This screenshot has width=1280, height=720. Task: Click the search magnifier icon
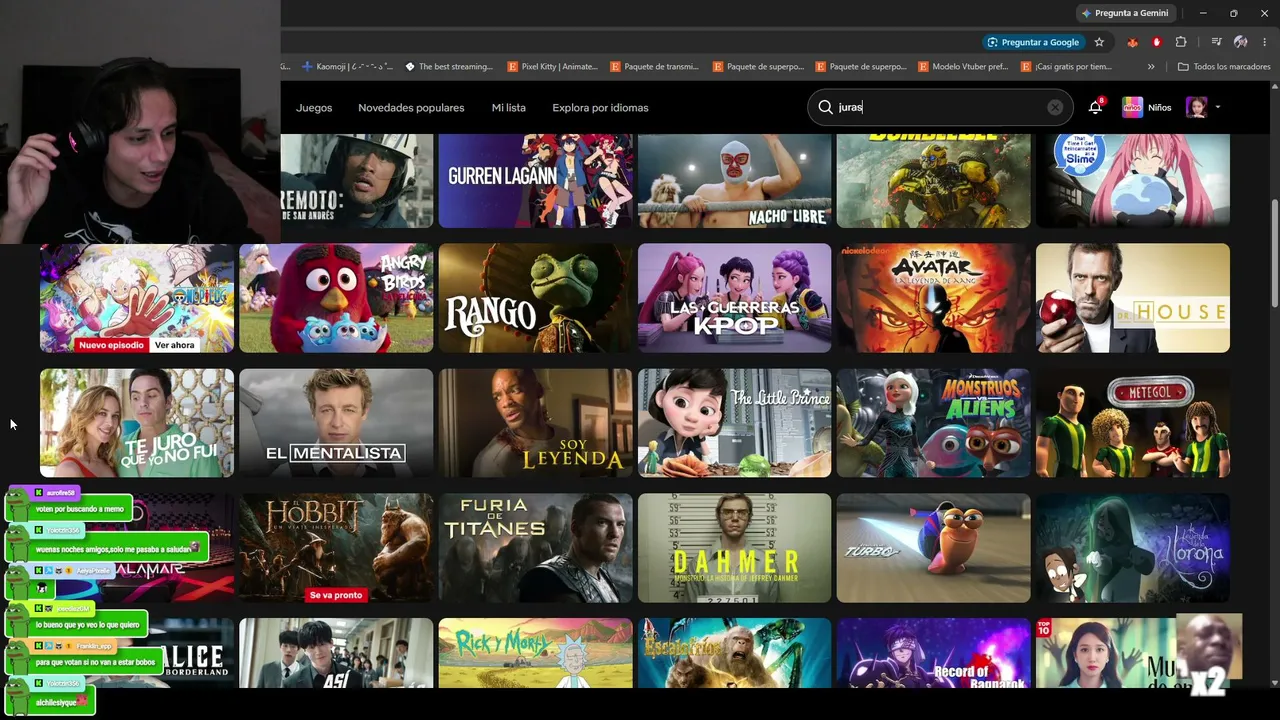pyautogui.click(x=825, y=107)
